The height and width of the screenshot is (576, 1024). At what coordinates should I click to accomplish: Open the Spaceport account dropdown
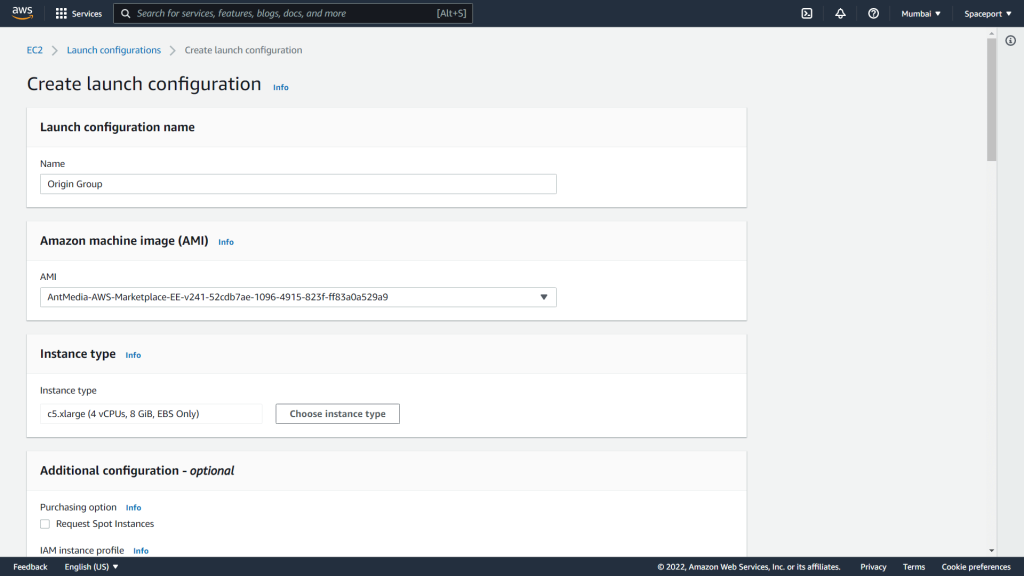coord(987,13)
